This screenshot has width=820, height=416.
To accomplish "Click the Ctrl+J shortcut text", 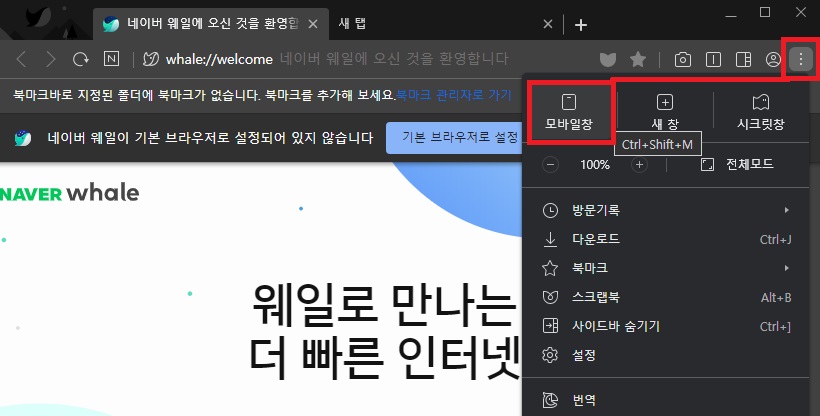I will pos(775,240).
